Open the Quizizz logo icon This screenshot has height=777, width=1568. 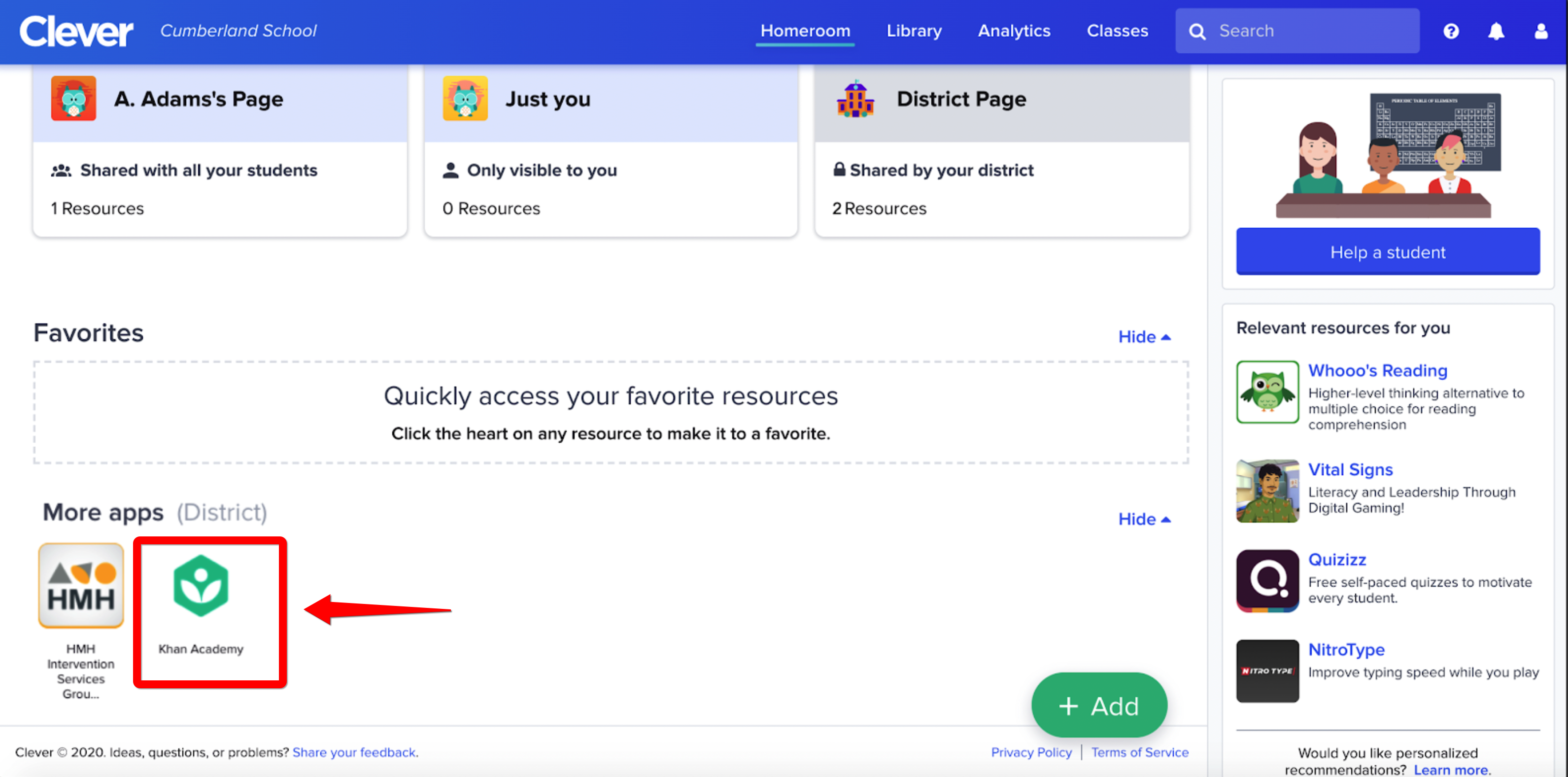click(x=1267, y=581)
